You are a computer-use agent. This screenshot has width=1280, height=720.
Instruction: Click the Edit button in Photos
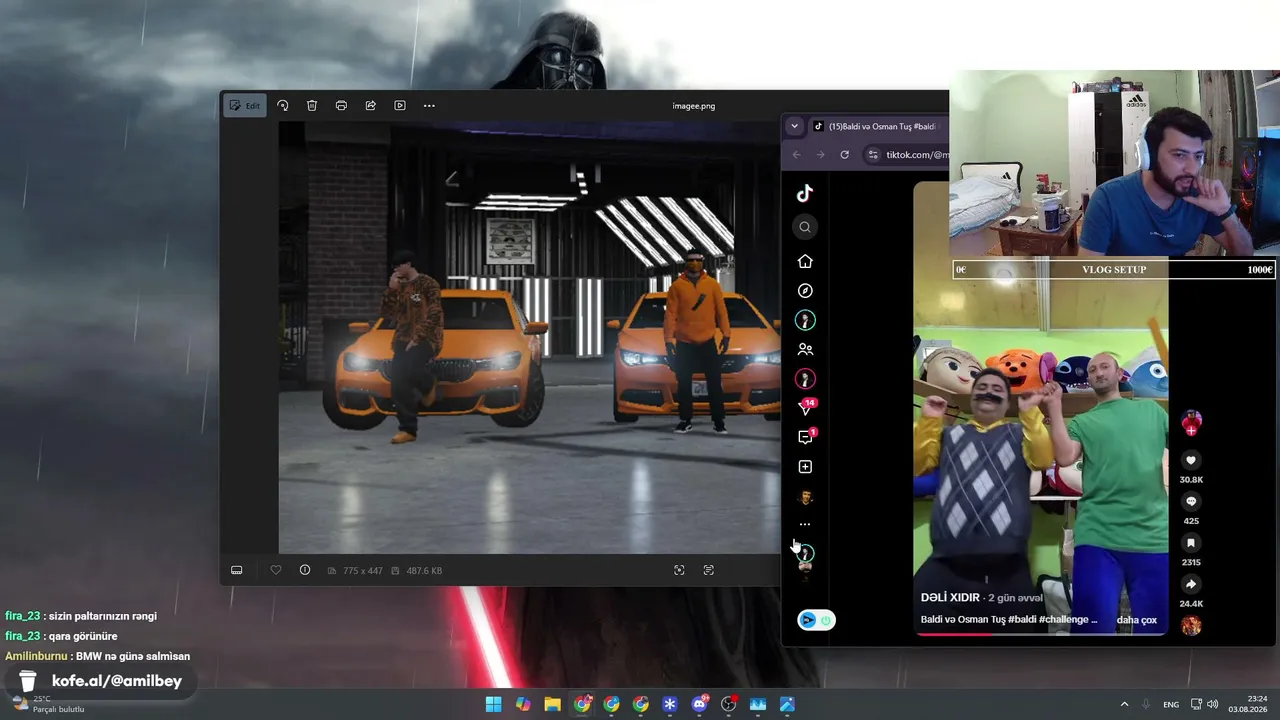(245, 105)
